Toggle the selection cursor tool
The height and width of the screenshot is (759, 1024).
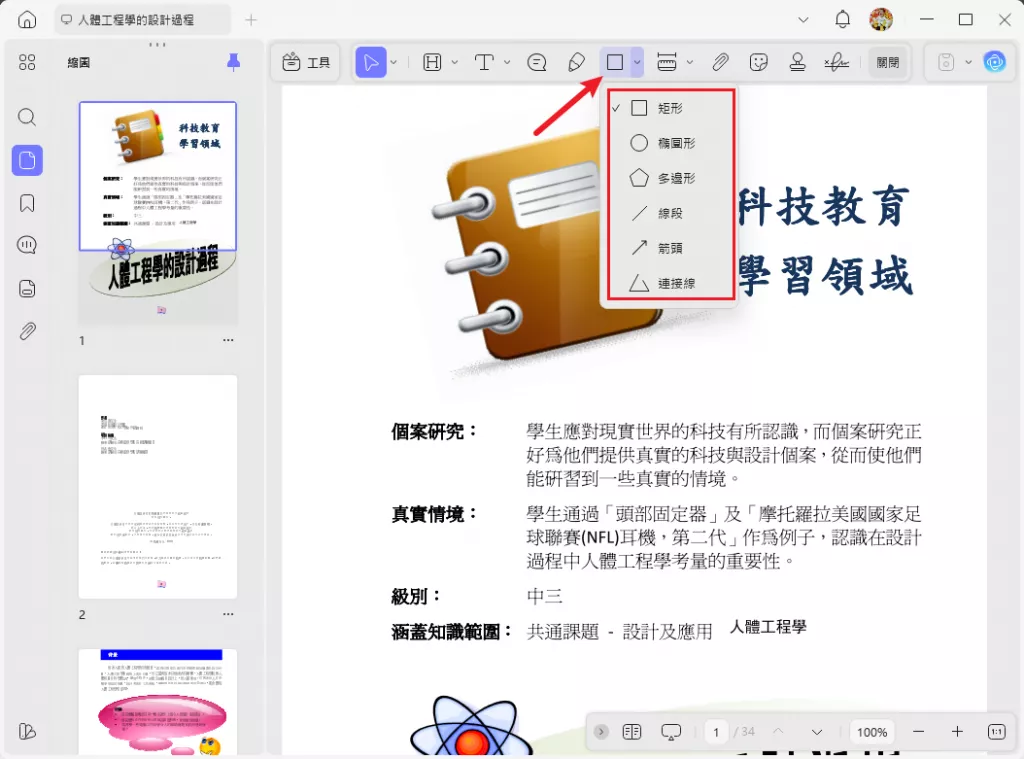pos(369,61)
